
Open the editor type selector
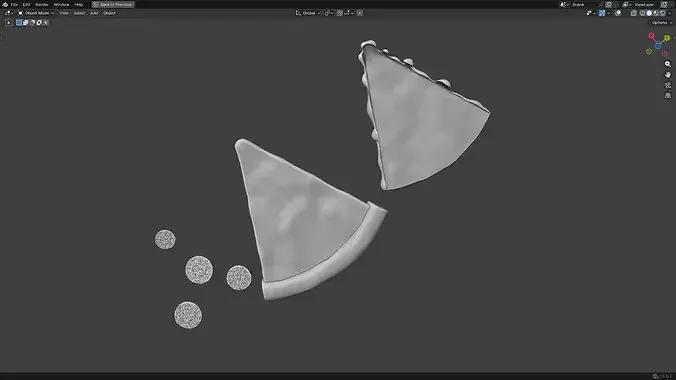pyautogui.click(x=9, y=13)
